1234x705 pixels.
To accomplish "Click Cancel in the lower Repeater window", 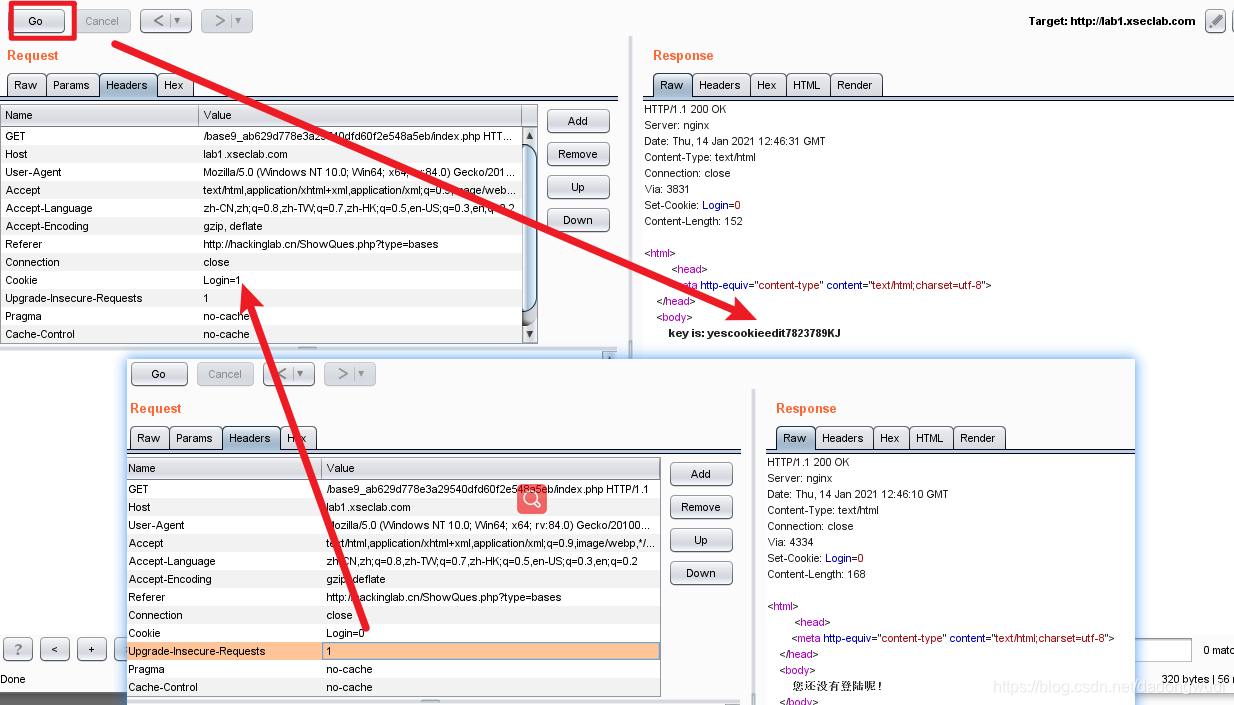I will click(225, 374).
